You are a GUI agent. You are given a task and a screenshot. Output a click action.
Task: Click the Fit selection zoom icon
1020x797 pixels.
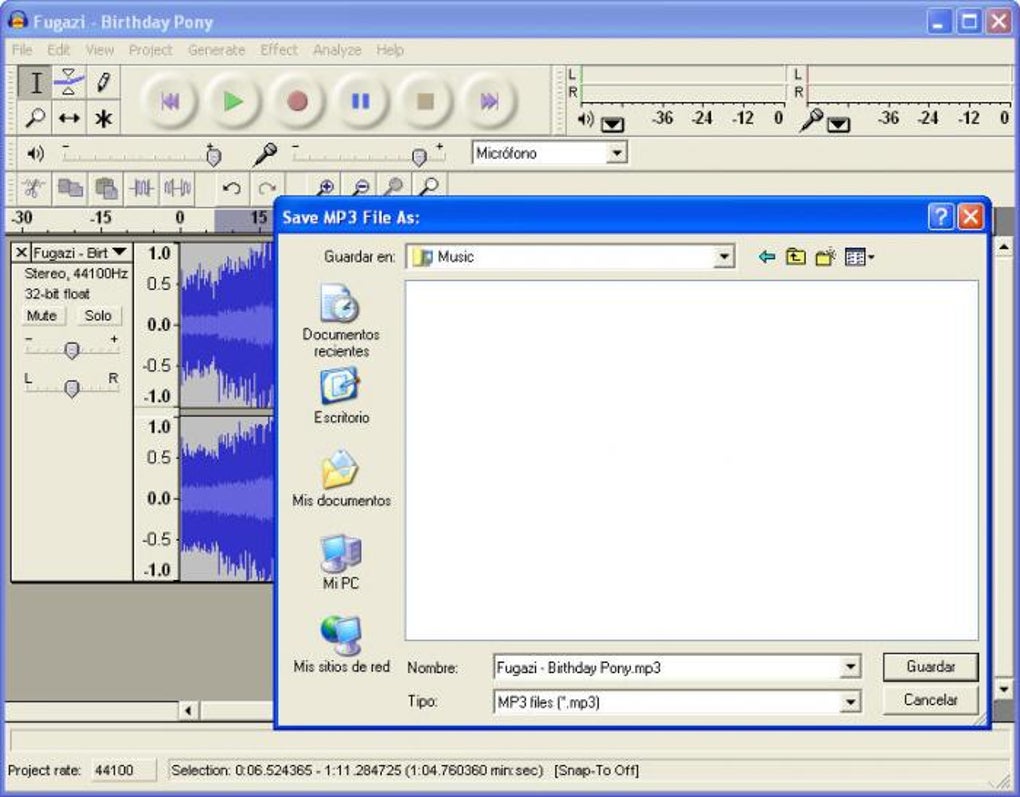tap(394, 187)
